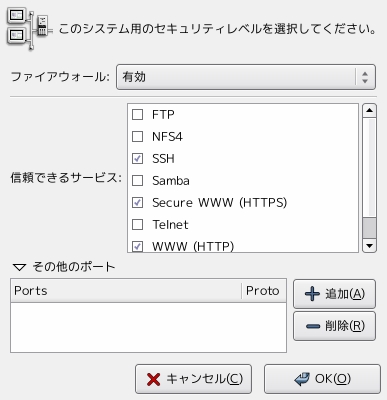This screenshot has height=400, width=387.
Task: Disable Secure WWW (HTTPS) checkbox
Action: click(x=138, y=203)
